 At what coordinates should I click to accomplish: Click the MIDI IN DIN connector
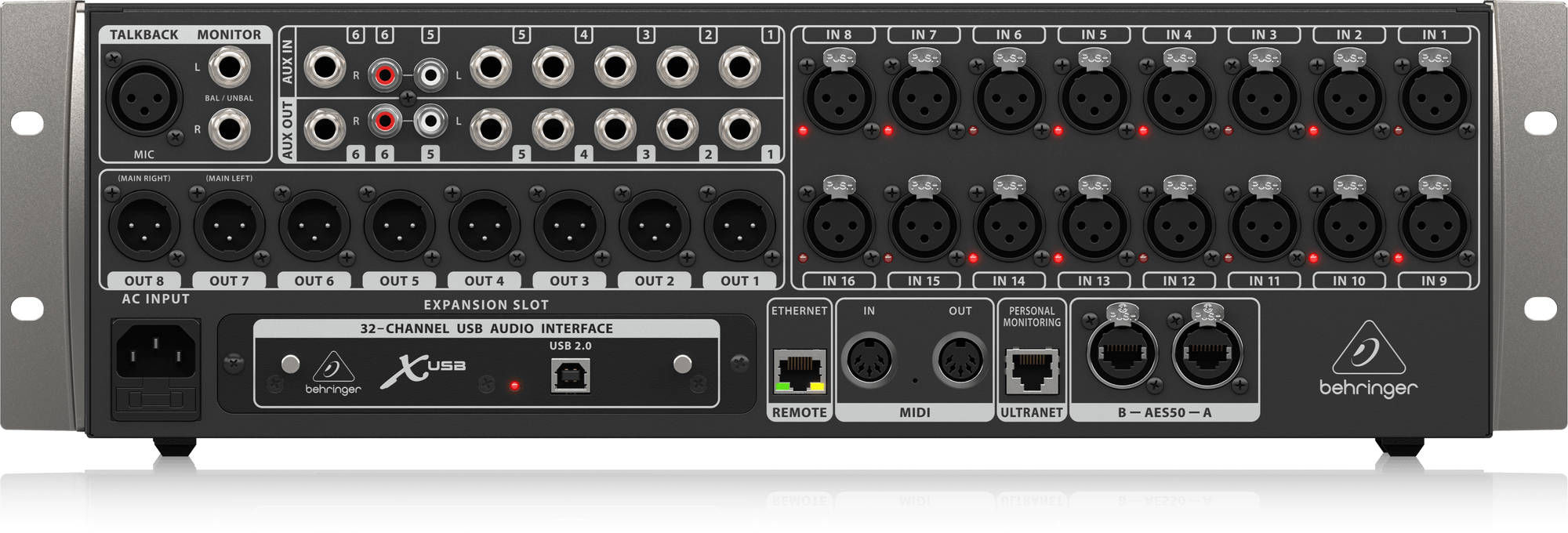click(x=869, y=361)
